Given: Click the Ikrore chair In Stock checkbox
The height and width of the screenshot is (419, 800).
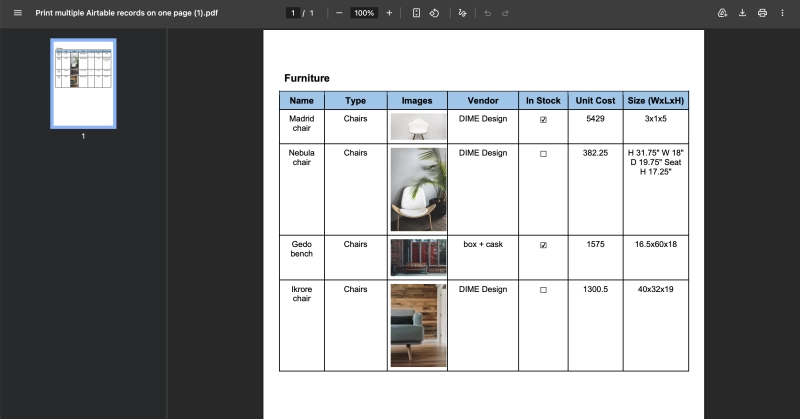Looking at the screenshot, I should 543,290.
